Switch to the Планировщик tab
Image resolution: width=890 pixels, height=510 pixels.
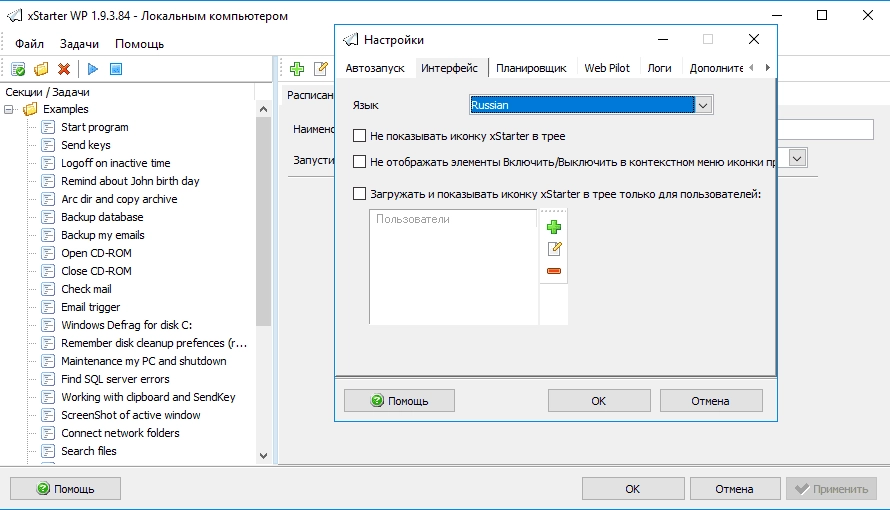pyautogui.click(x=531, y=68)
